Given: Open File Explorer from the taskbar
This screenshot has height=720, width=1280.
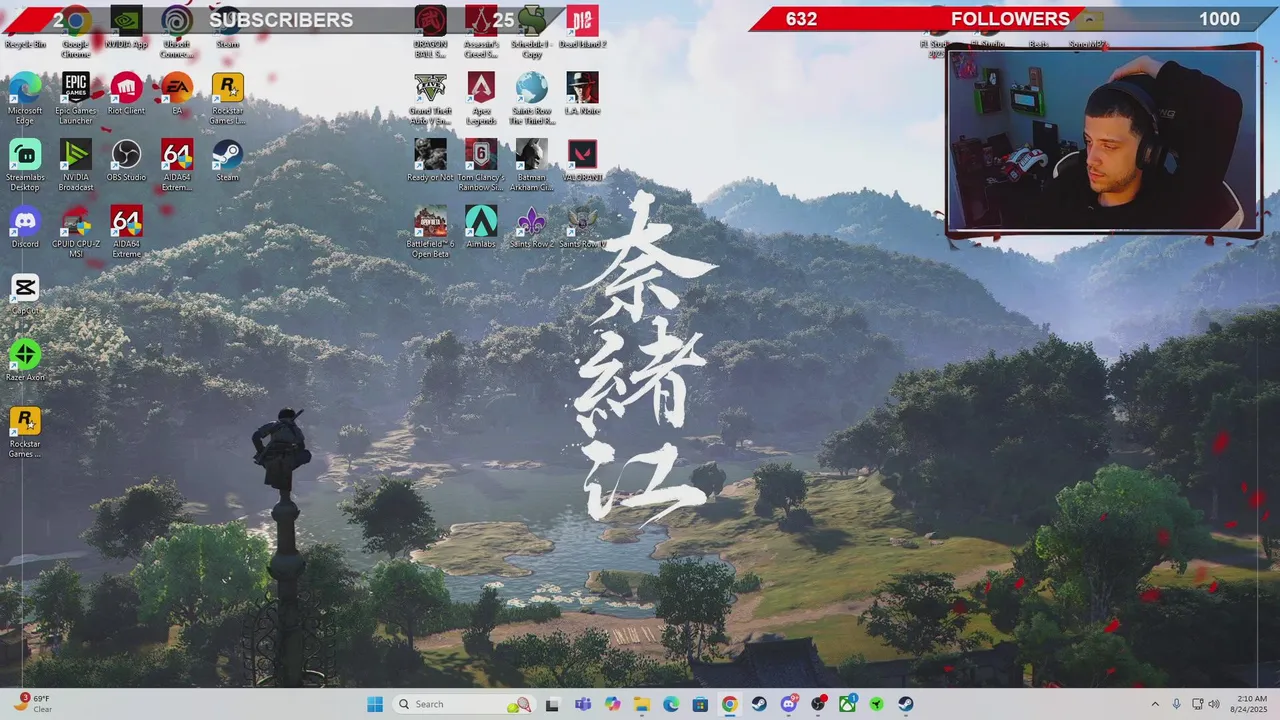Looking at the screenshot, I should (x=641, y=704).
